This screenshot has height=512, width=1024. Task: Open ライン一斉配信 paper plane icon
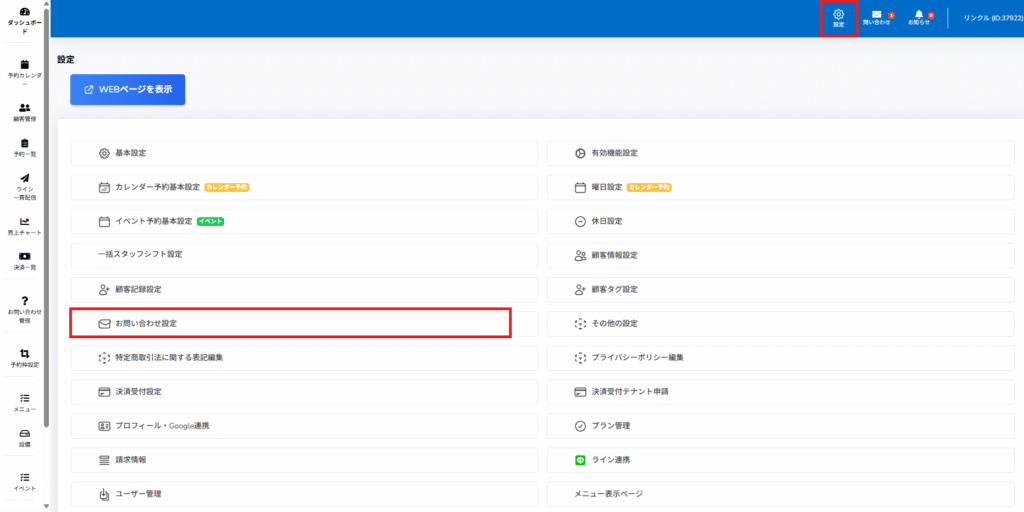(x=24, y=185)
